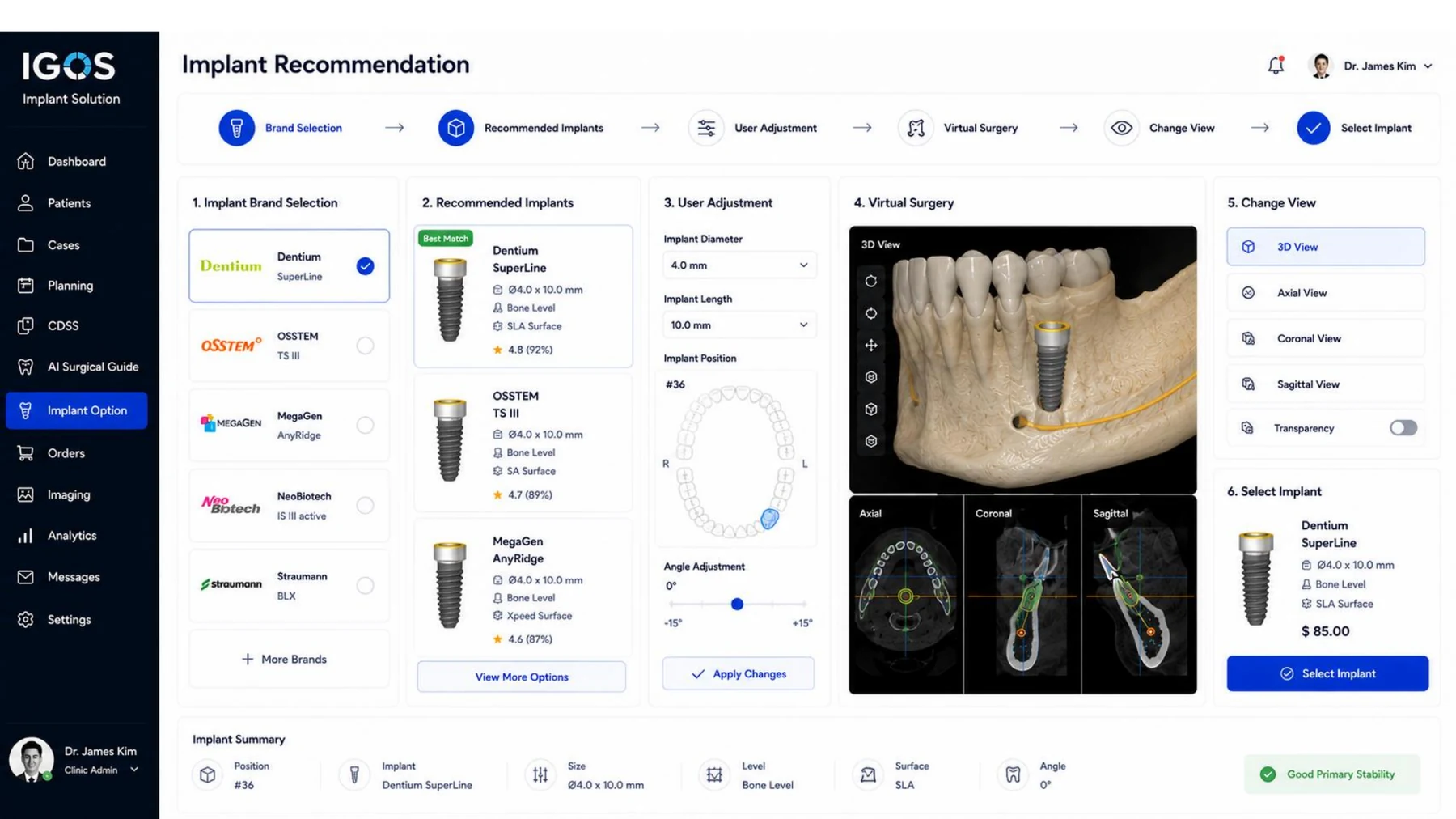The width and height of the screenshot is (1456, 819).
Task: Click the Angle Adjustment slider handle
Action: (x=737, y=604)
